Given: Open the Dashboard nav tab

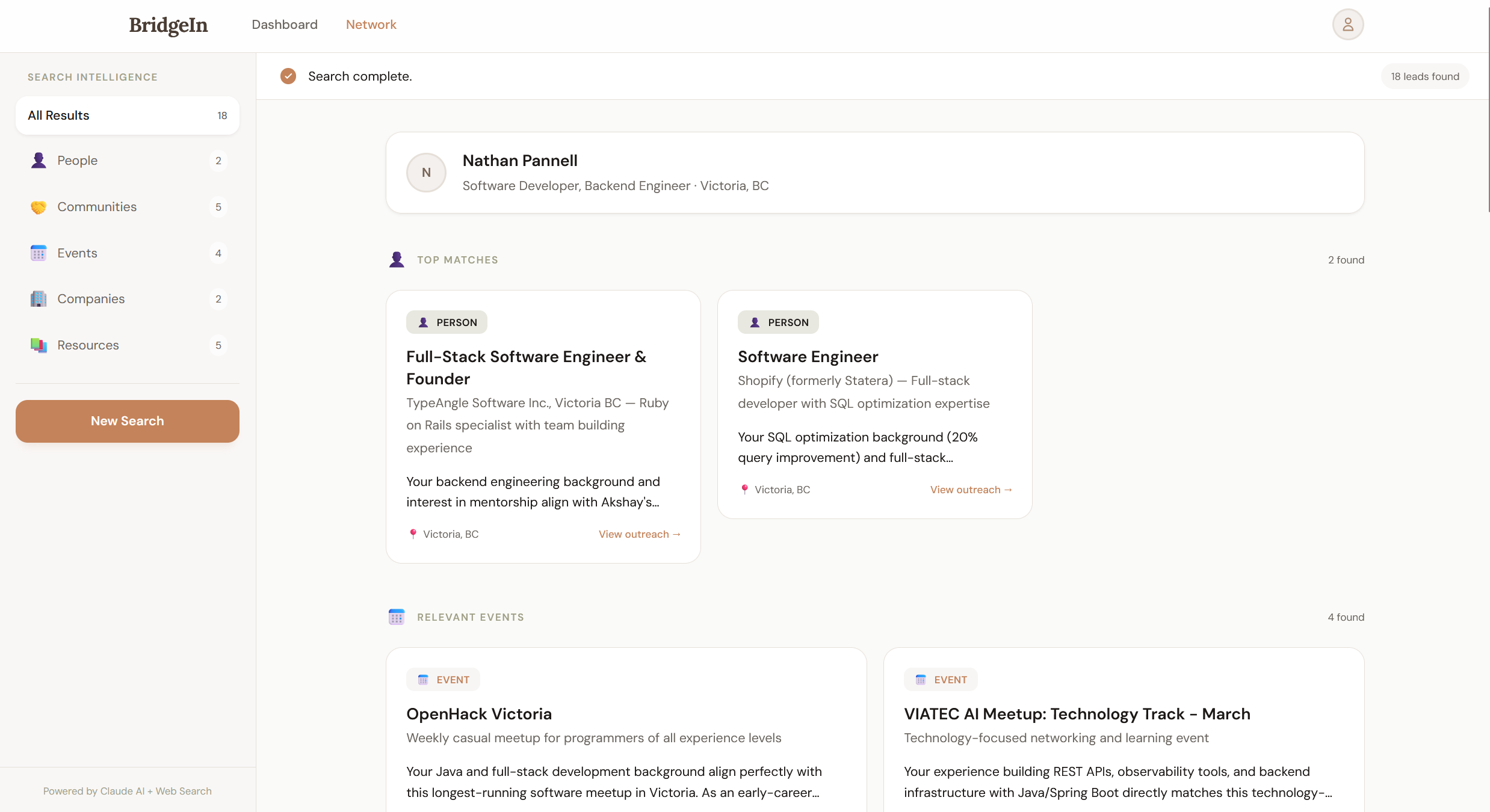Looking at the screenshot, I should coord(285,25).
